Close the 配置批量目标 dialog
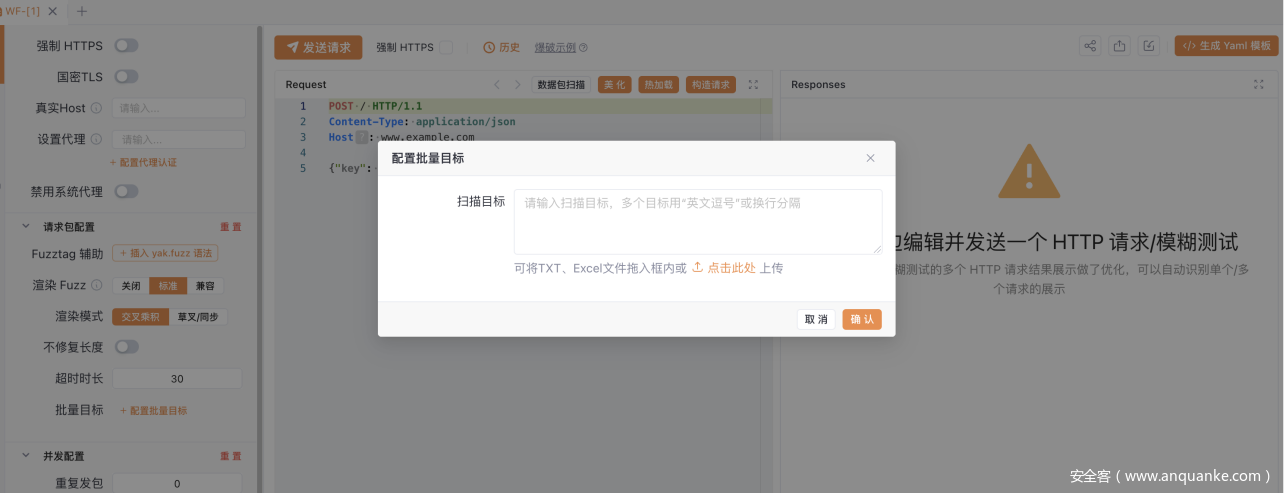The width and height of the screenshot is (1286, 495). tap(870, 158)
